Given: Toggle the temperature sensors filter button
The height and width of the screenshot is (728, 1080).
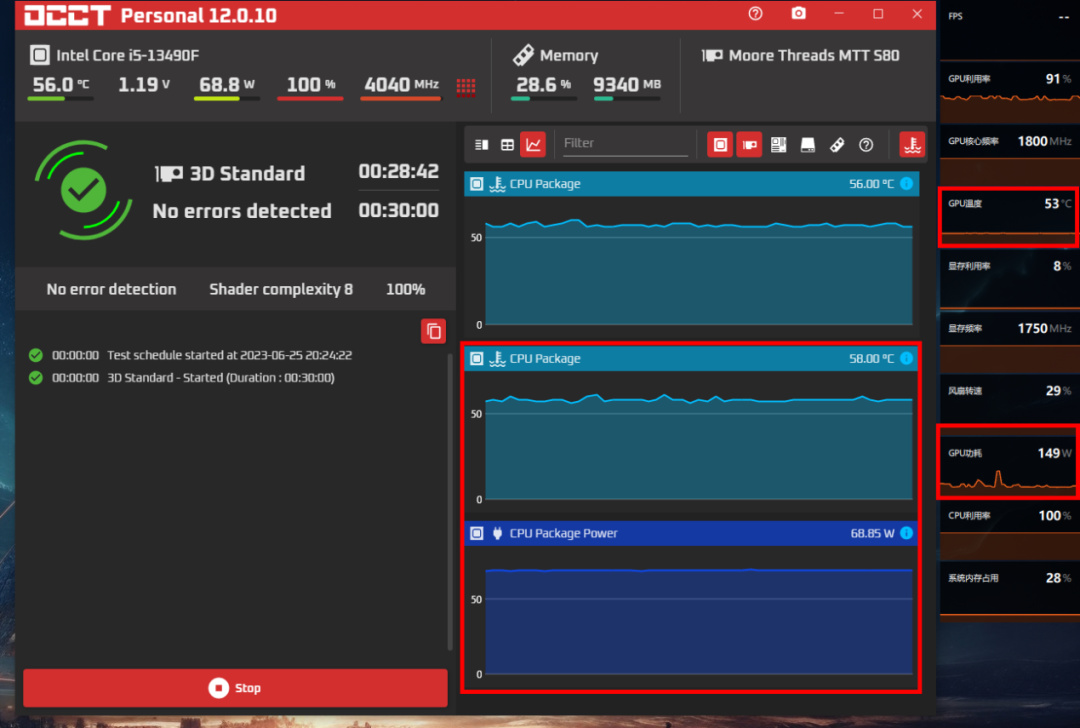Looking at the screenshot, I should point(913,145).
